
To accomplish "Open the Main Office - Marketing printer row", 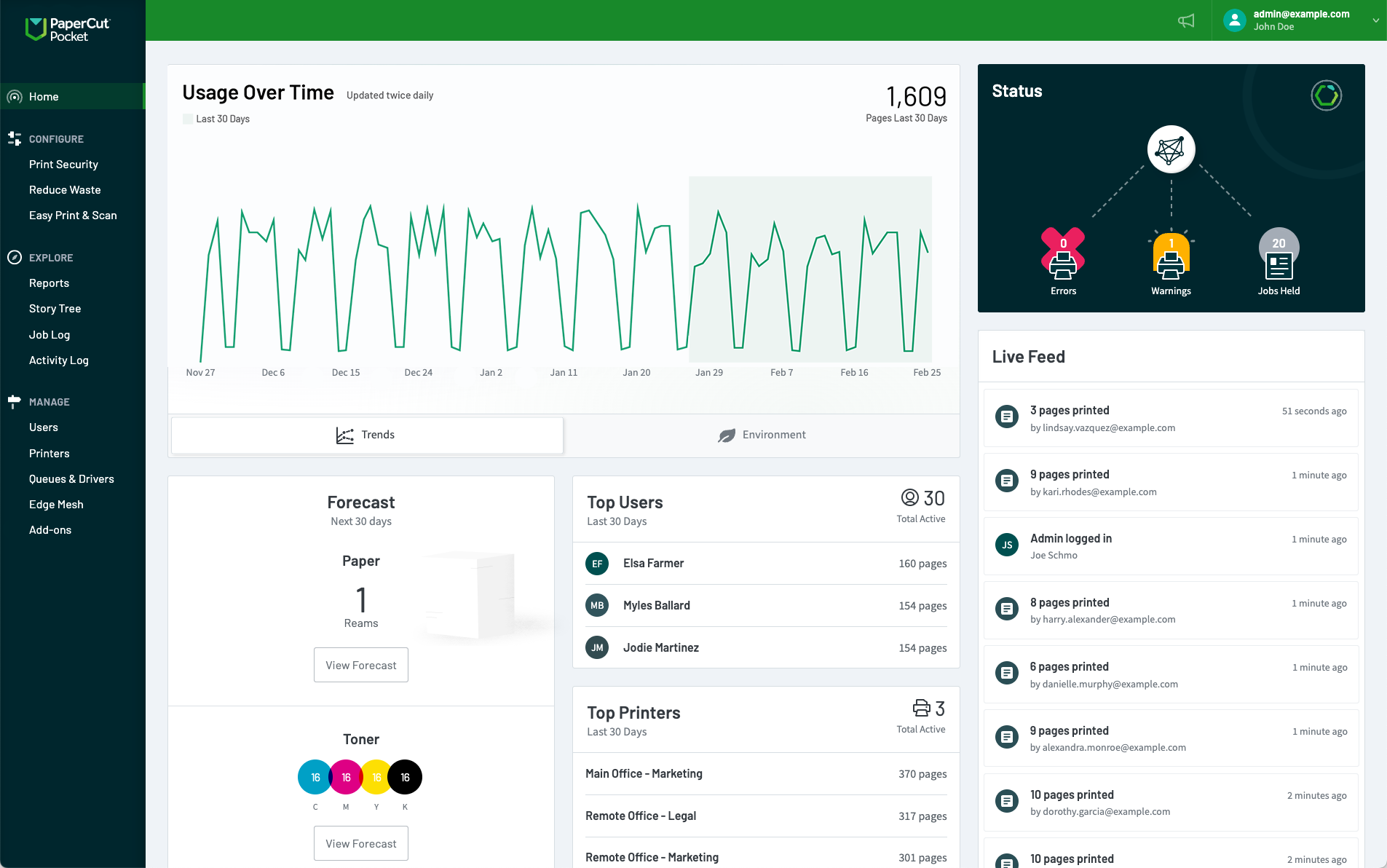I will [765, 773].
